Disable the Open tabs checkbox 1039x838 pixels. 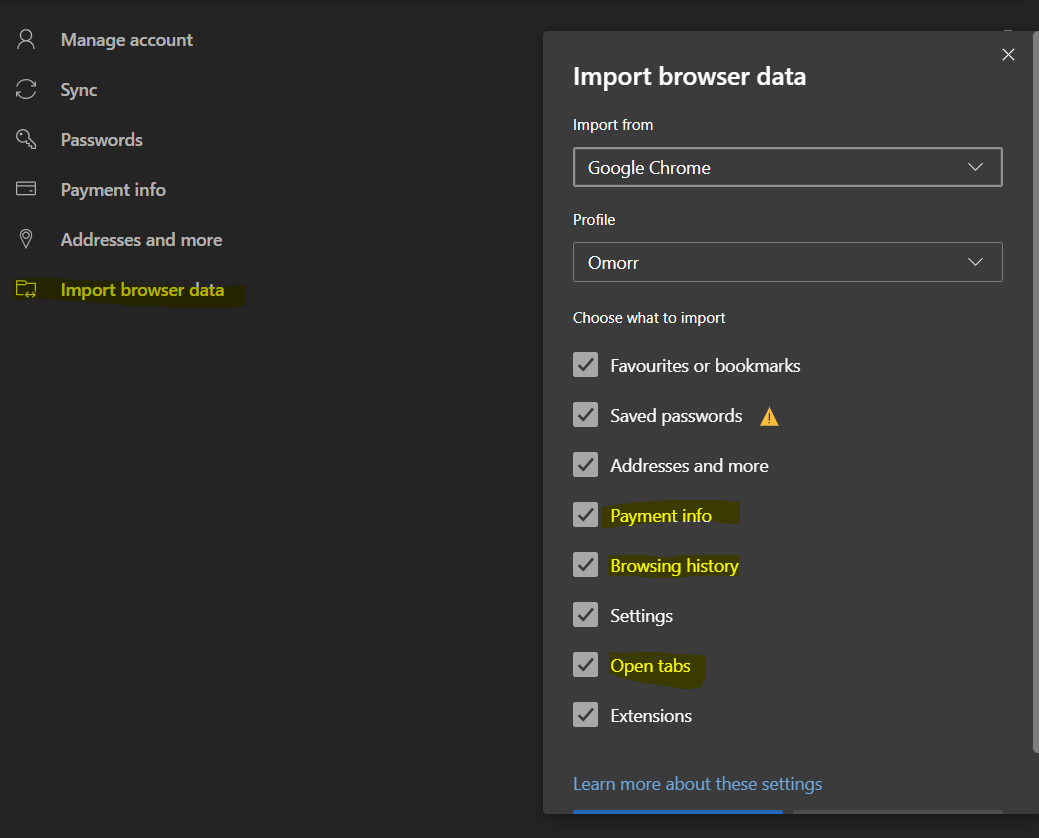(586, 665)
